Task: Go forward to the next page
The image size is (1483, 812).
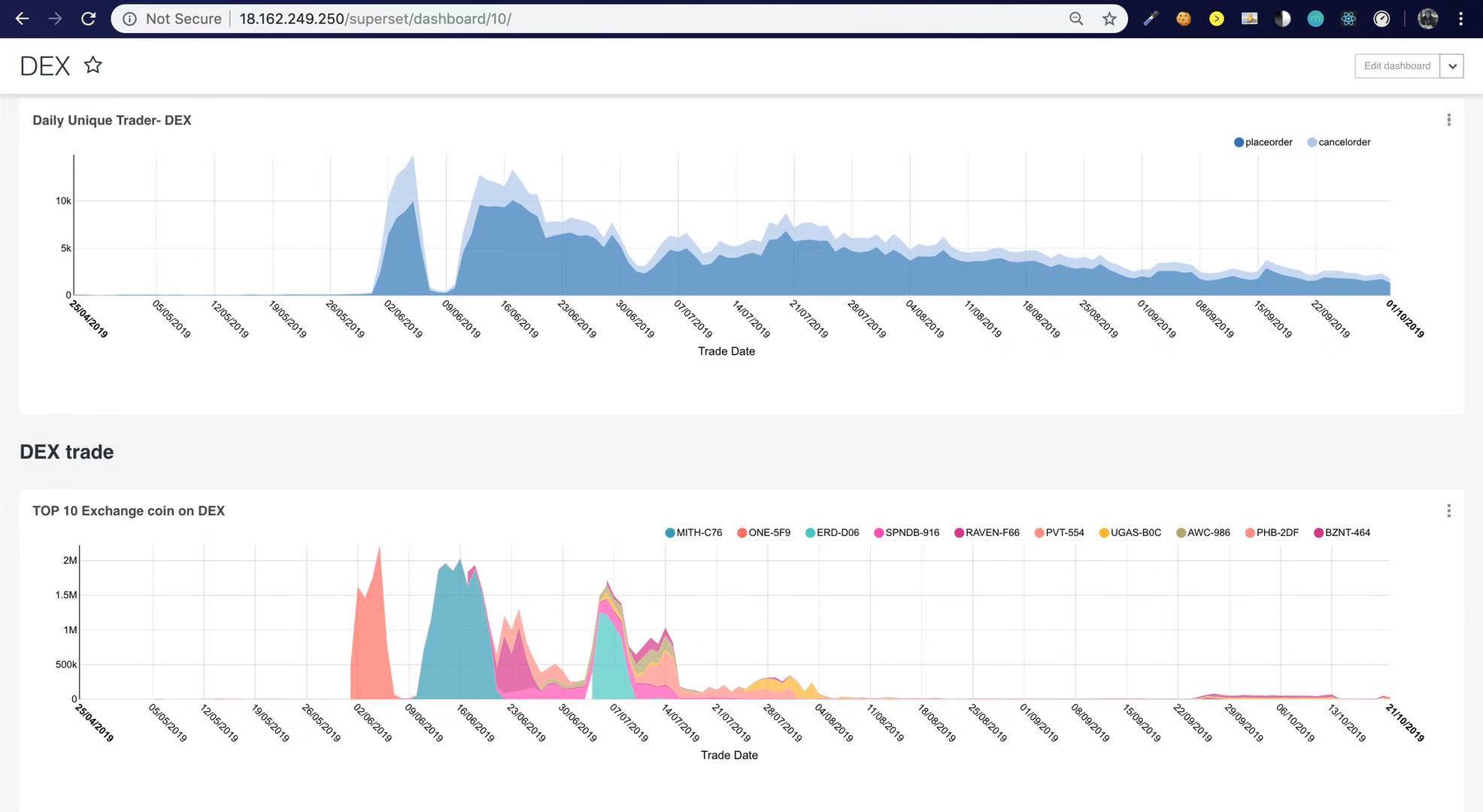Action: [55, 19]
